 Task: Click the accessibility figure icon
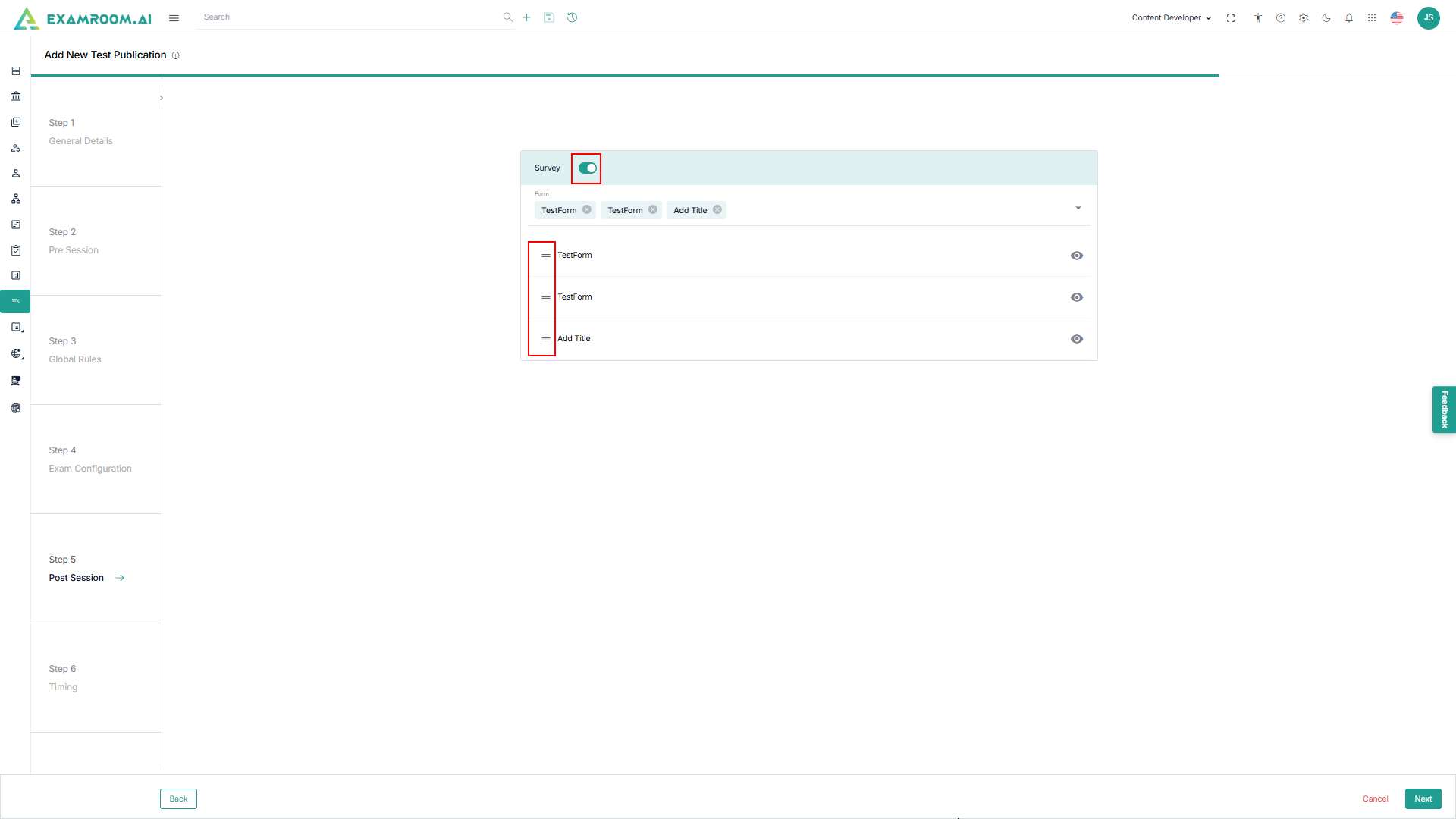[1258, 18]
